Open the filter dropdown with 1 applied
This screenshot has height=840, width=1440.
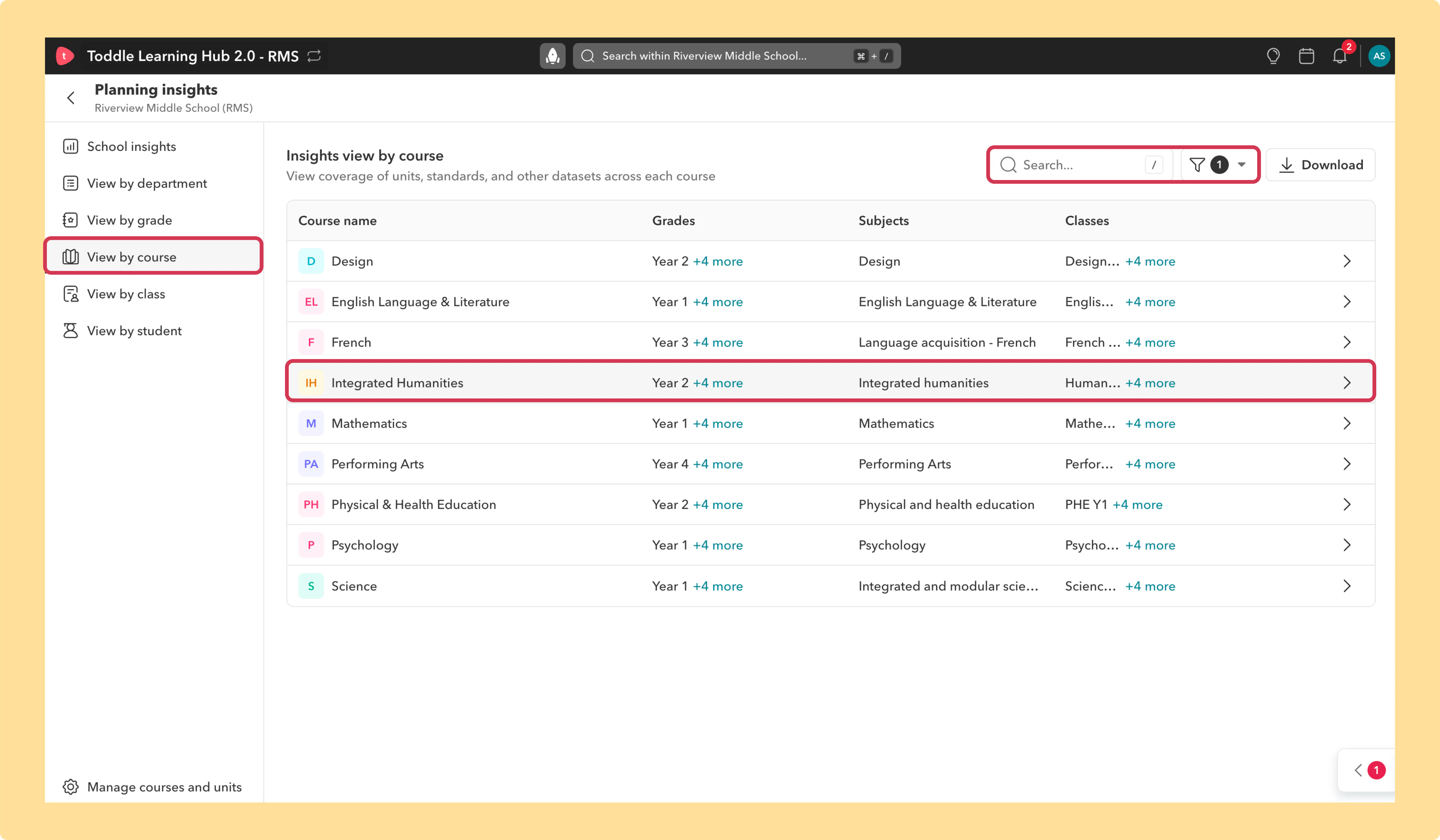pos(1217,165)
